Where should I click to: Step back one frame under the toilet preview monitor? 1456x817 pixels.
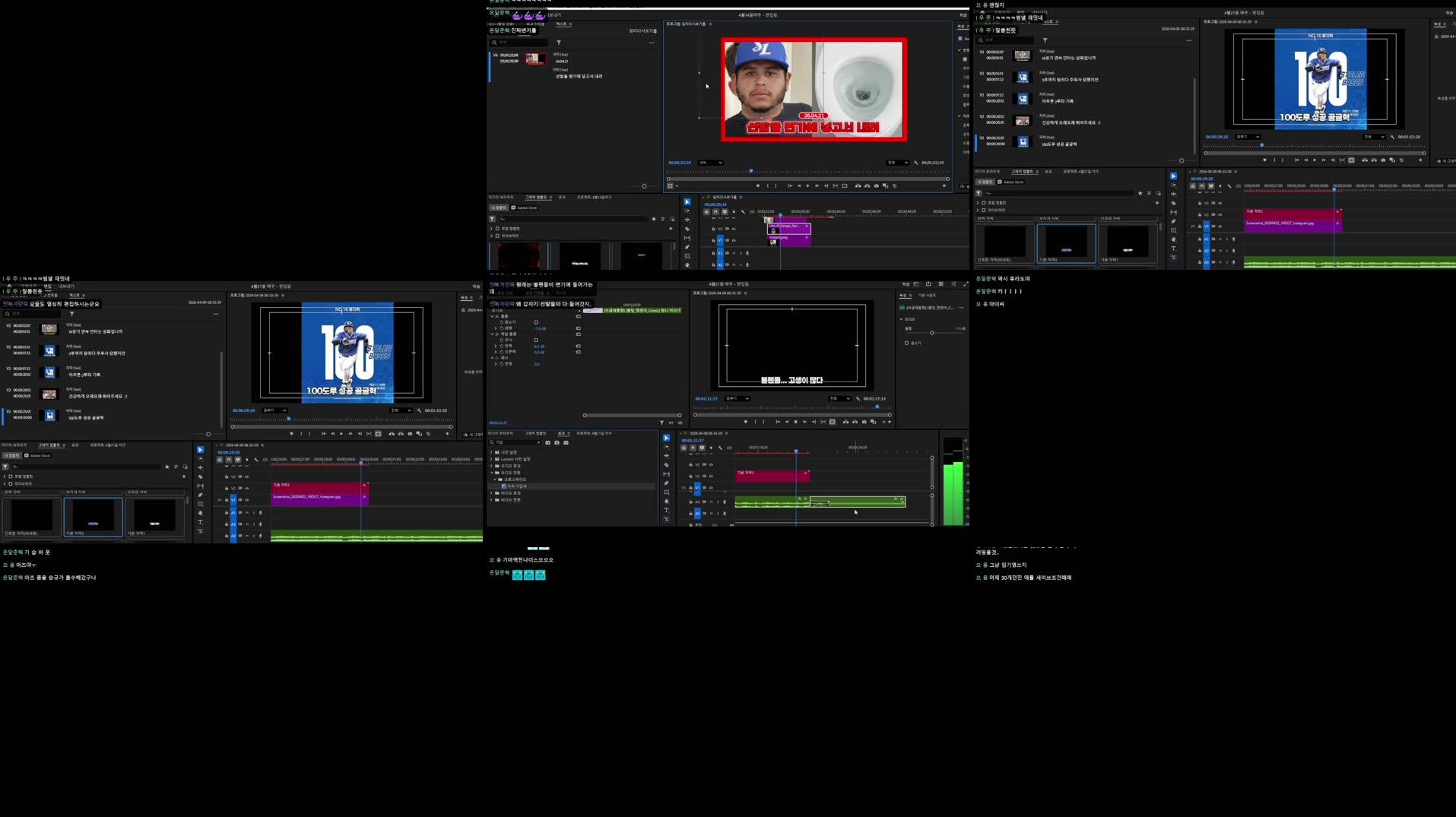799,186
